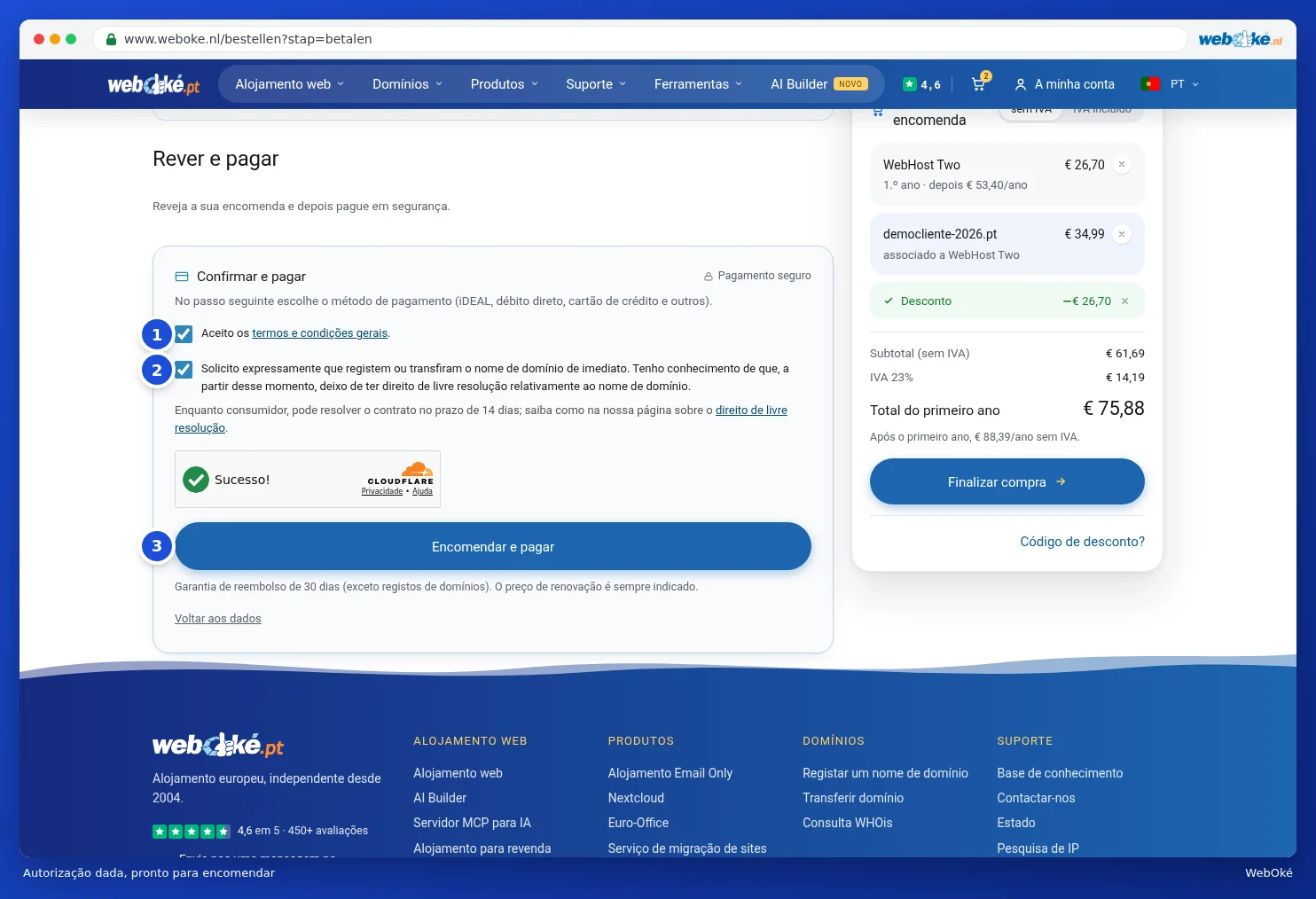
Task: Click Finalizar compra button
Action: point(1007,481)
